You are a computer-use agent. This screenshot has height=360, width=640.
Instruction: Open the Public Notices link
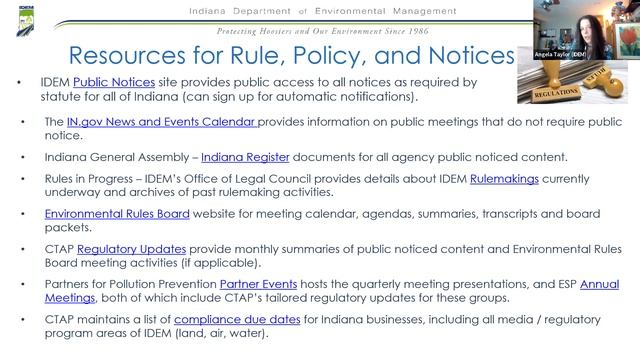click(114, 82)
